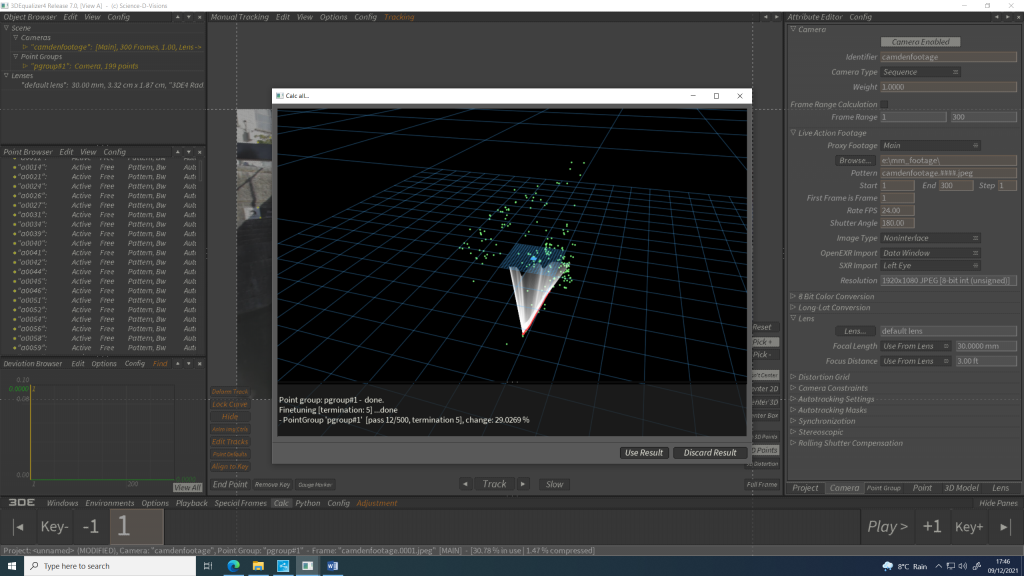Collapse the Cameras tree node
This screenshot has width=1024, height=576.
coord(16,37)
